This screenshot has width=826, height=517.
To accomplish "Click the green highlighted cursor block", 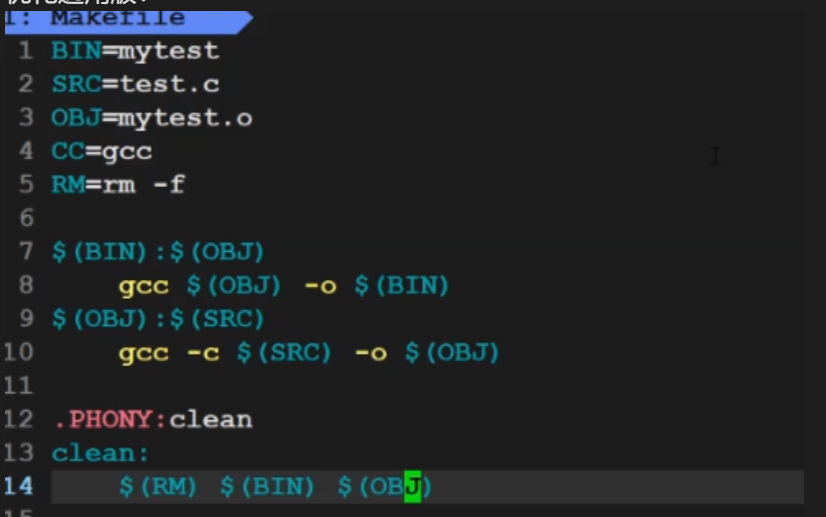I will click(x=412, y=487).
